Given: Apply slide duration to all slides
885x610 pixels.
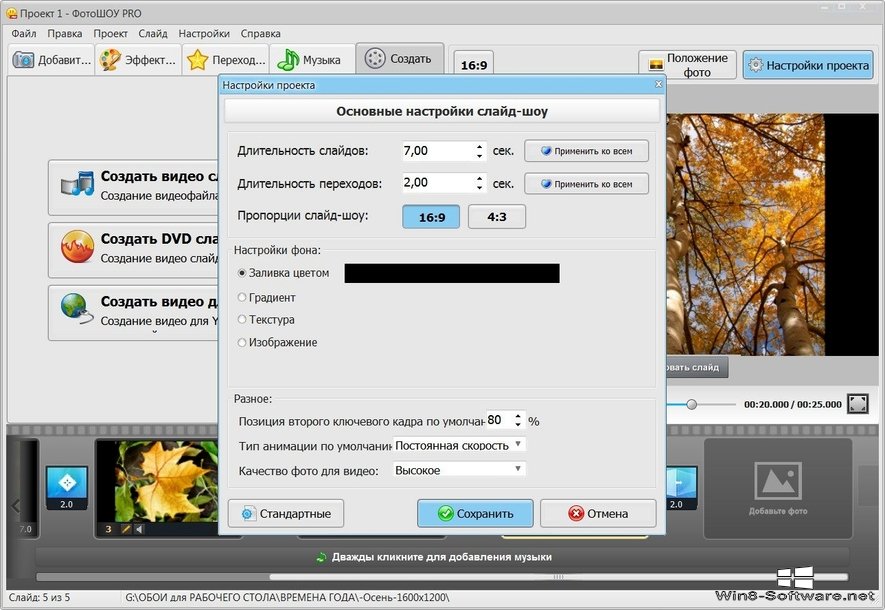Looking at the screenshot, I should [586, 151].
